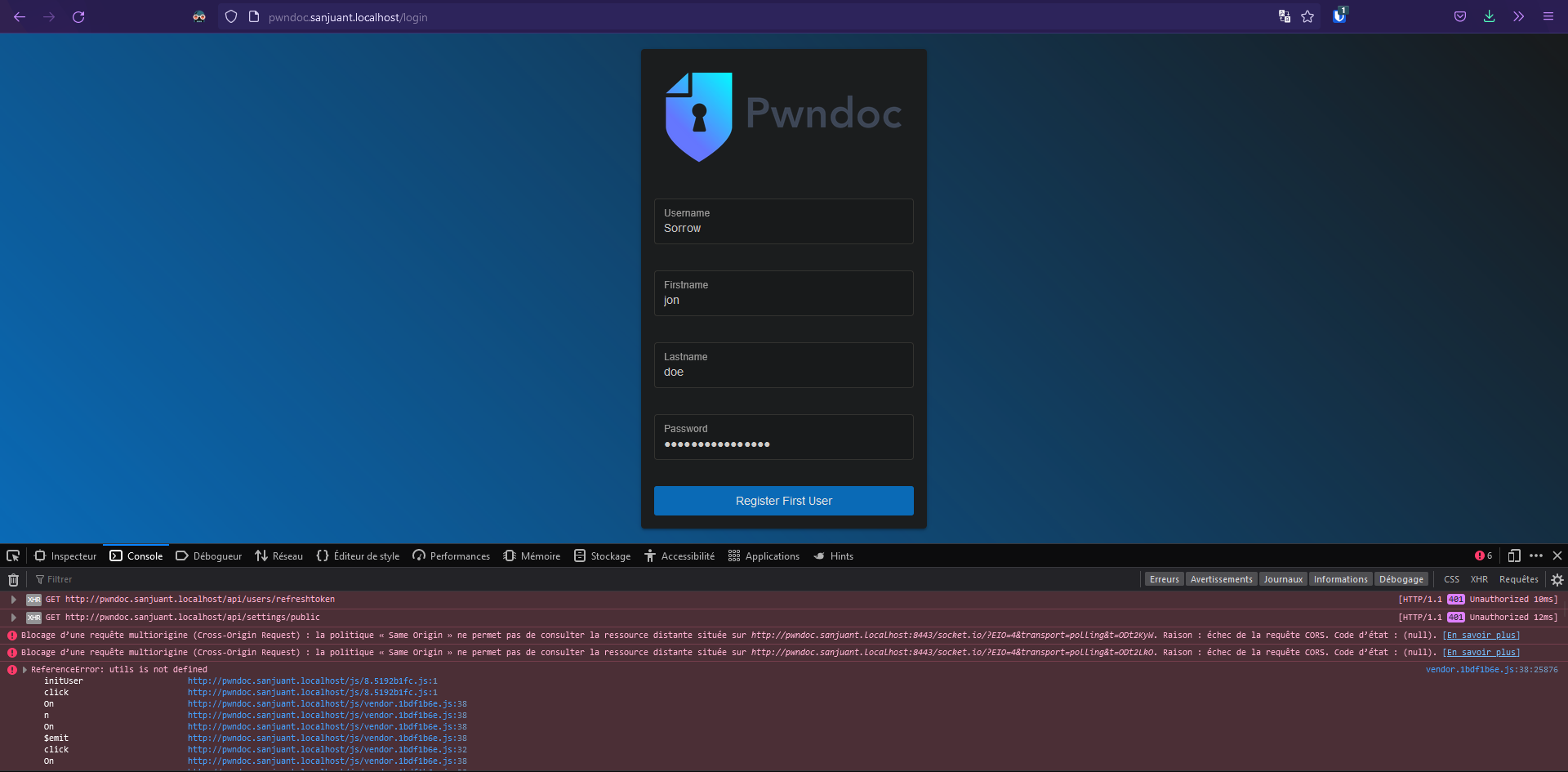1568x772 pixels.
Task: Toggle the Erreurs filter
Action: tap(1164, 578)
